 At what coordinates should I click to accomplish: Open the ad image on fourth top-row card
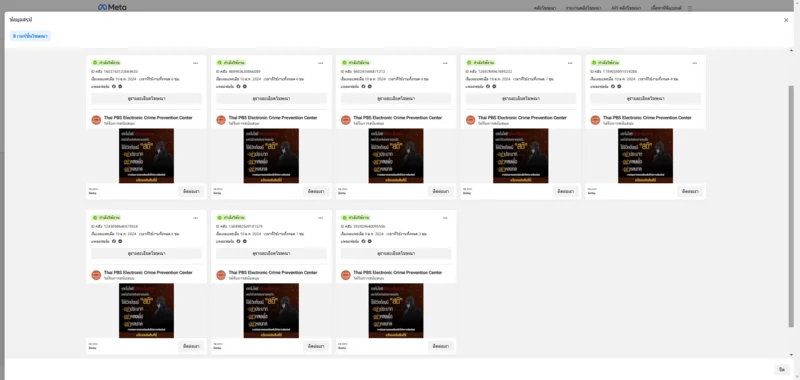click(521, 156)
